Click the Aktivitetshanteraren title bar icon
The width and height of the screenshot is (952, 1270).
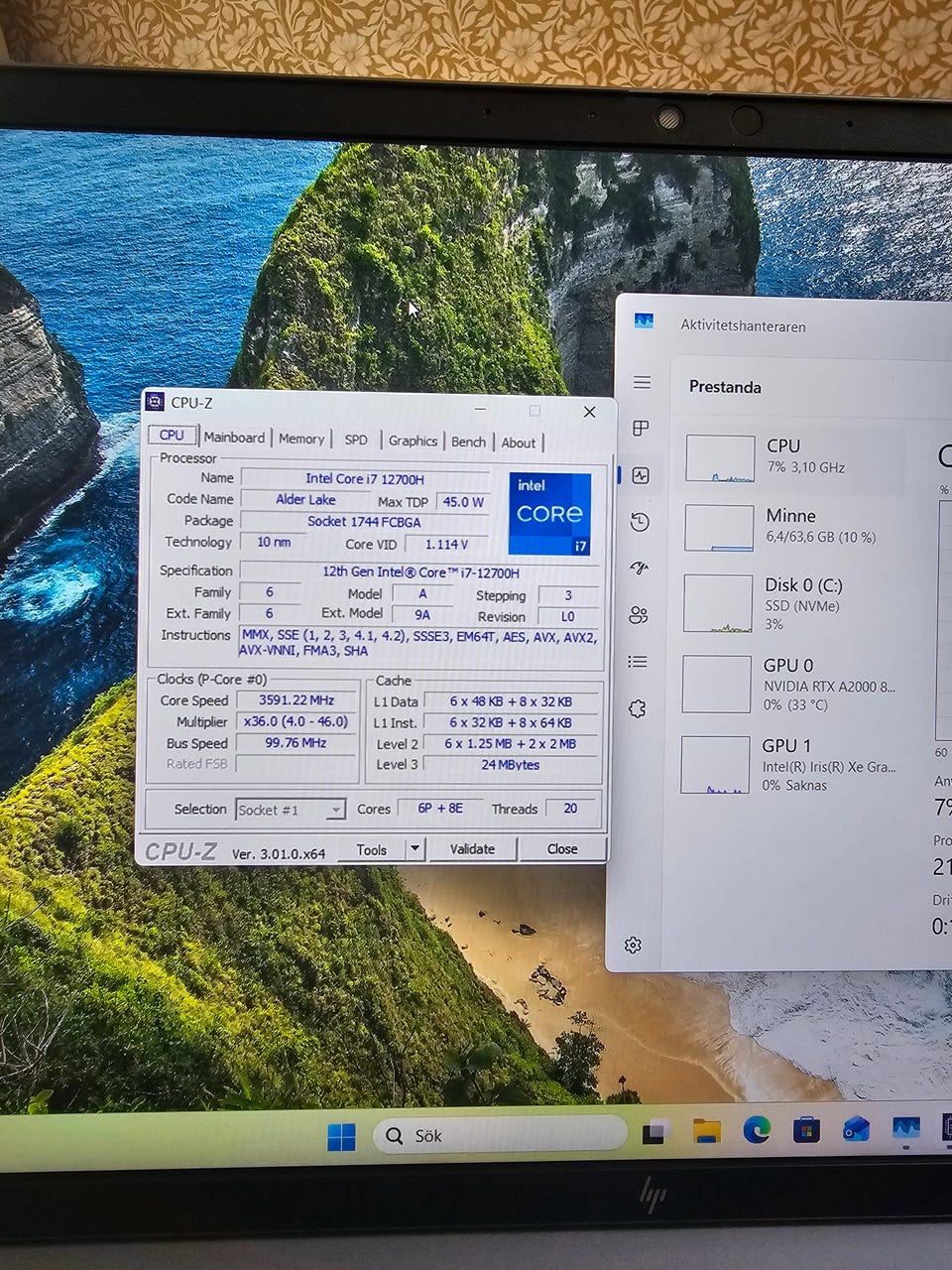pos(645,321)
